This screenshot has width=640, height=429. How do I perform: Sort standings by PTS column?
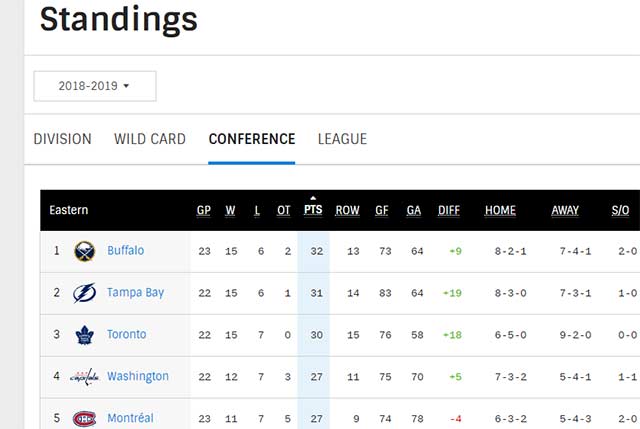coord(313,210)
